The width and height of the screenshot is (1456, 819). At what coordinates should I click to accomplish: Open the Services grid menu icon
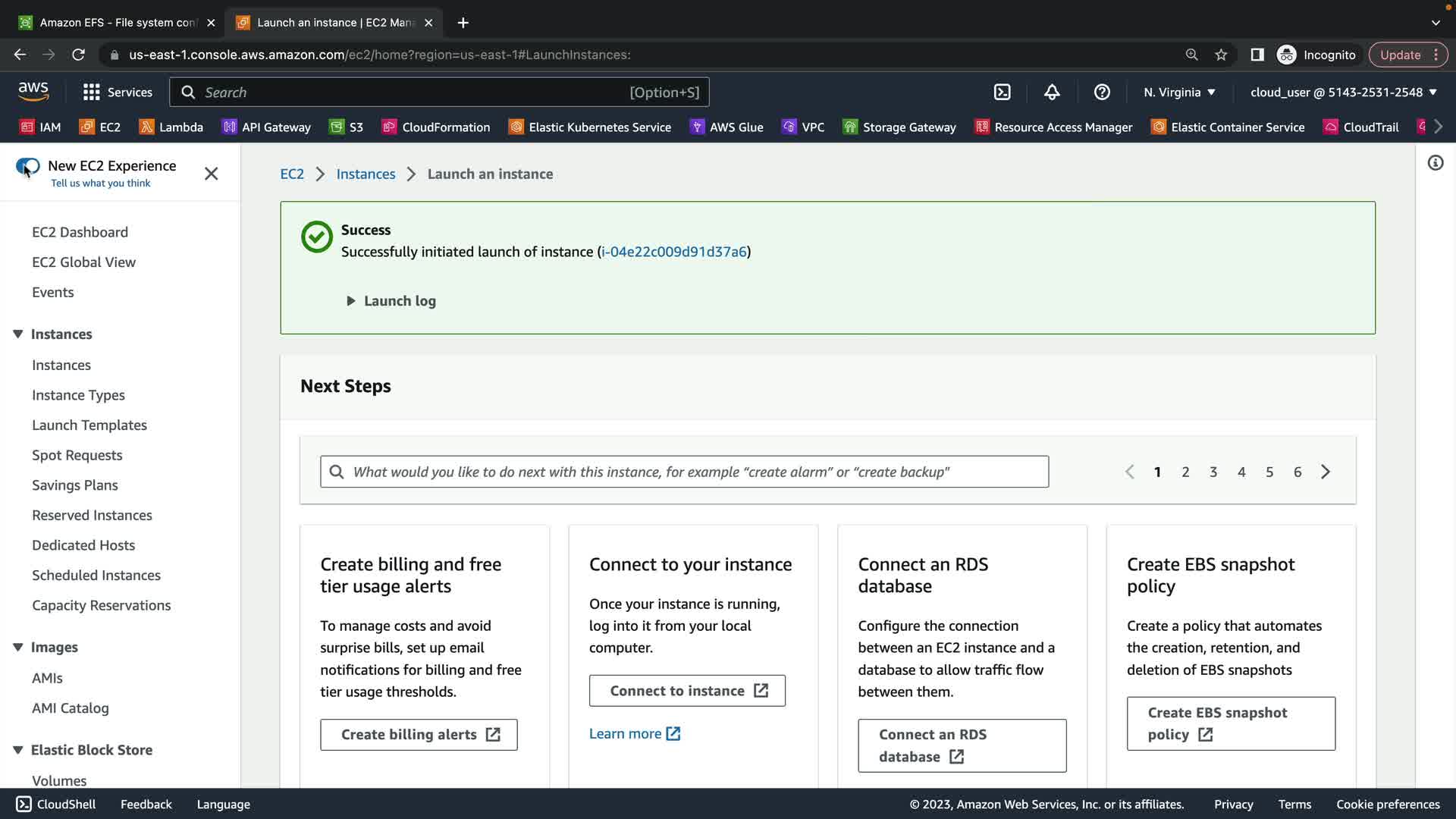[92, 93]
